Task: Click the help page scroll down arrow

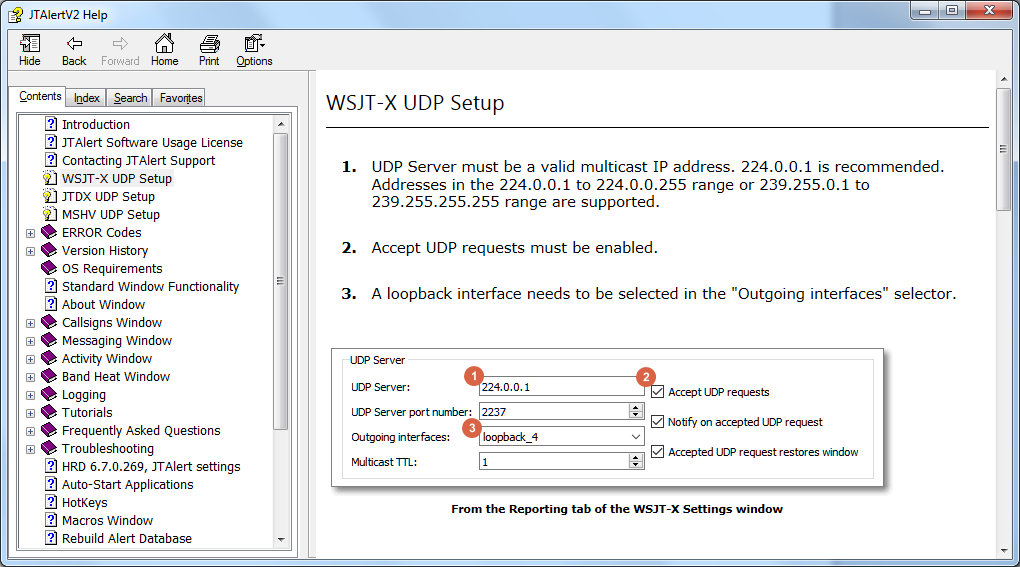Action: (x=1003, y=550)
